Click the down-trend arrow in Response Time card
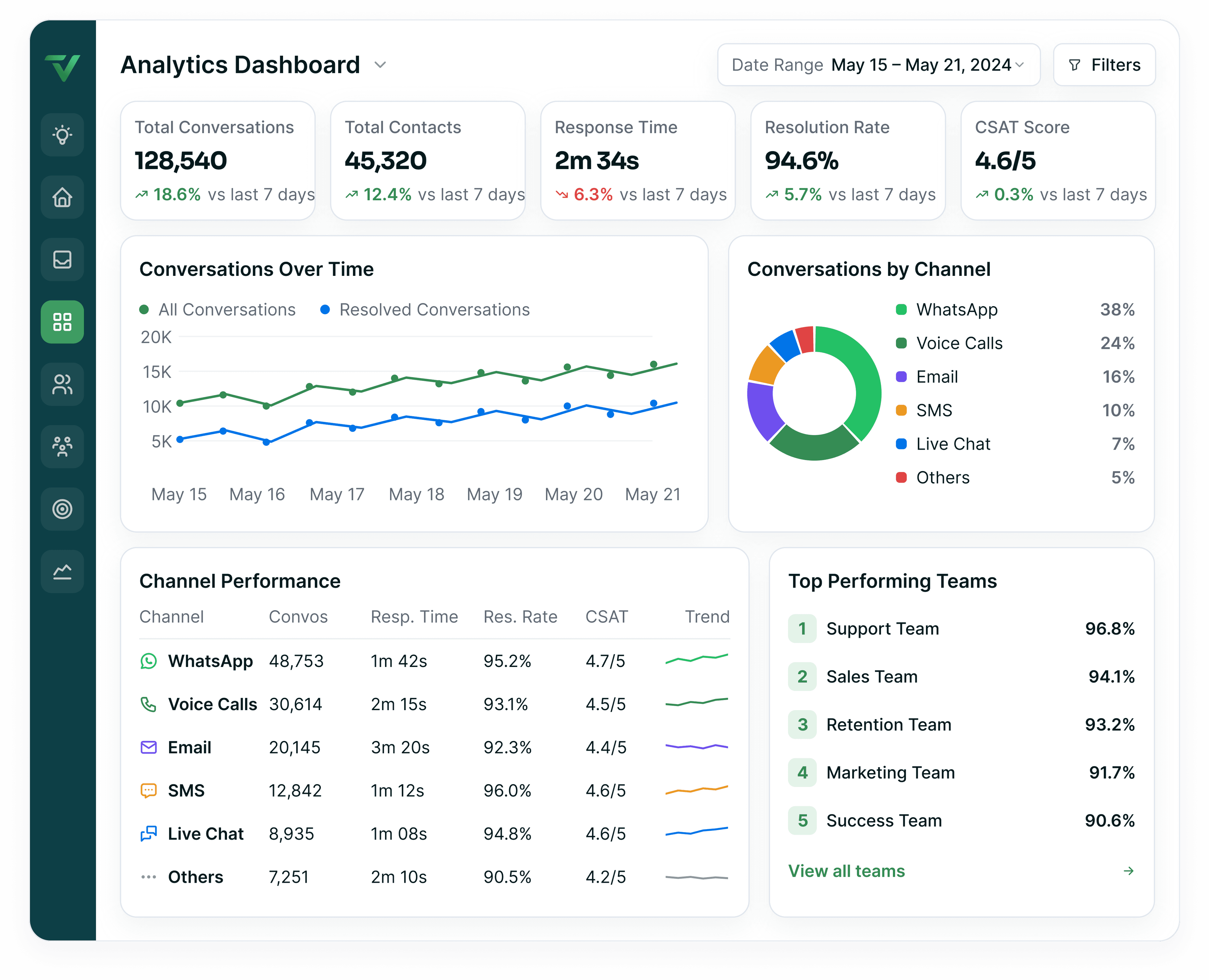Screen dimensions: 1209x980 [562, 195]
